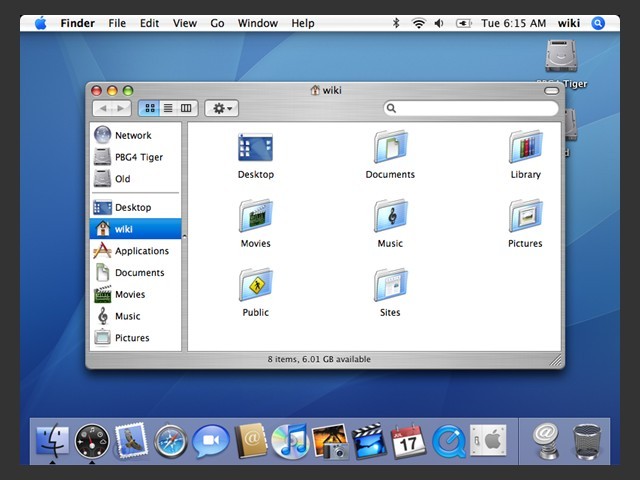Launch QuickTime Player from the Dock
This screenshot has height=480, width=640.
click(x=448, y=441)
